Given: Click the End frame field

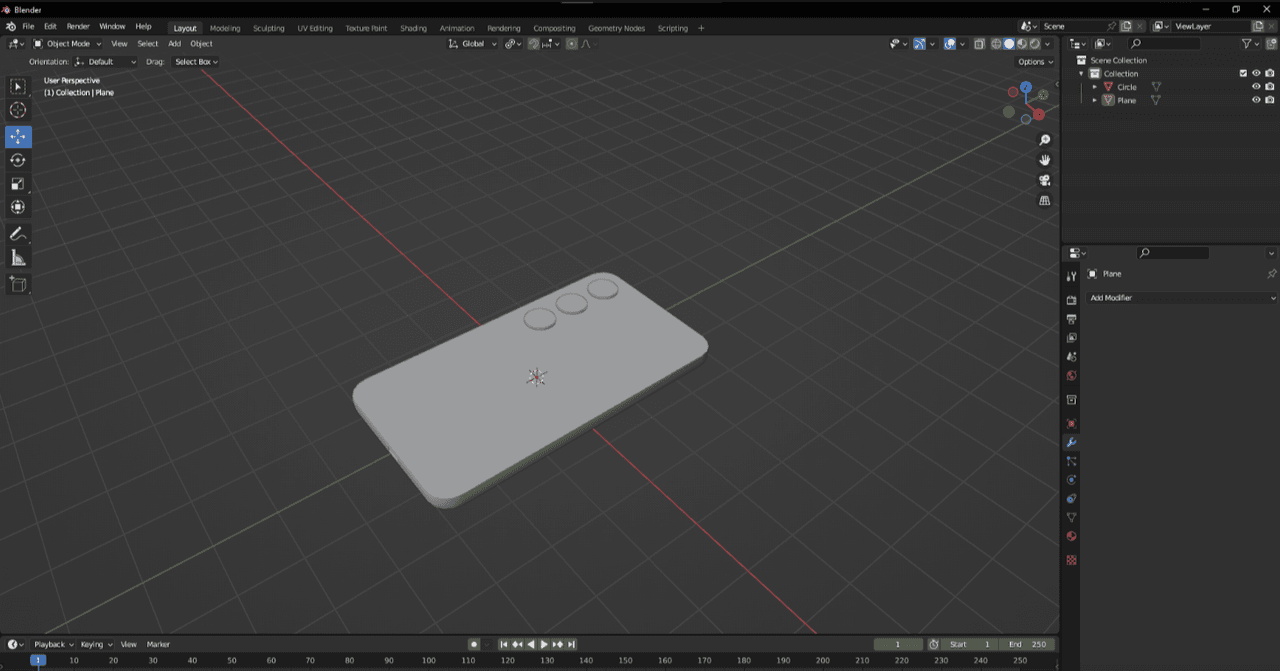Looking at the screenshot, I should pyautogui.click(x=1029, y=644).
